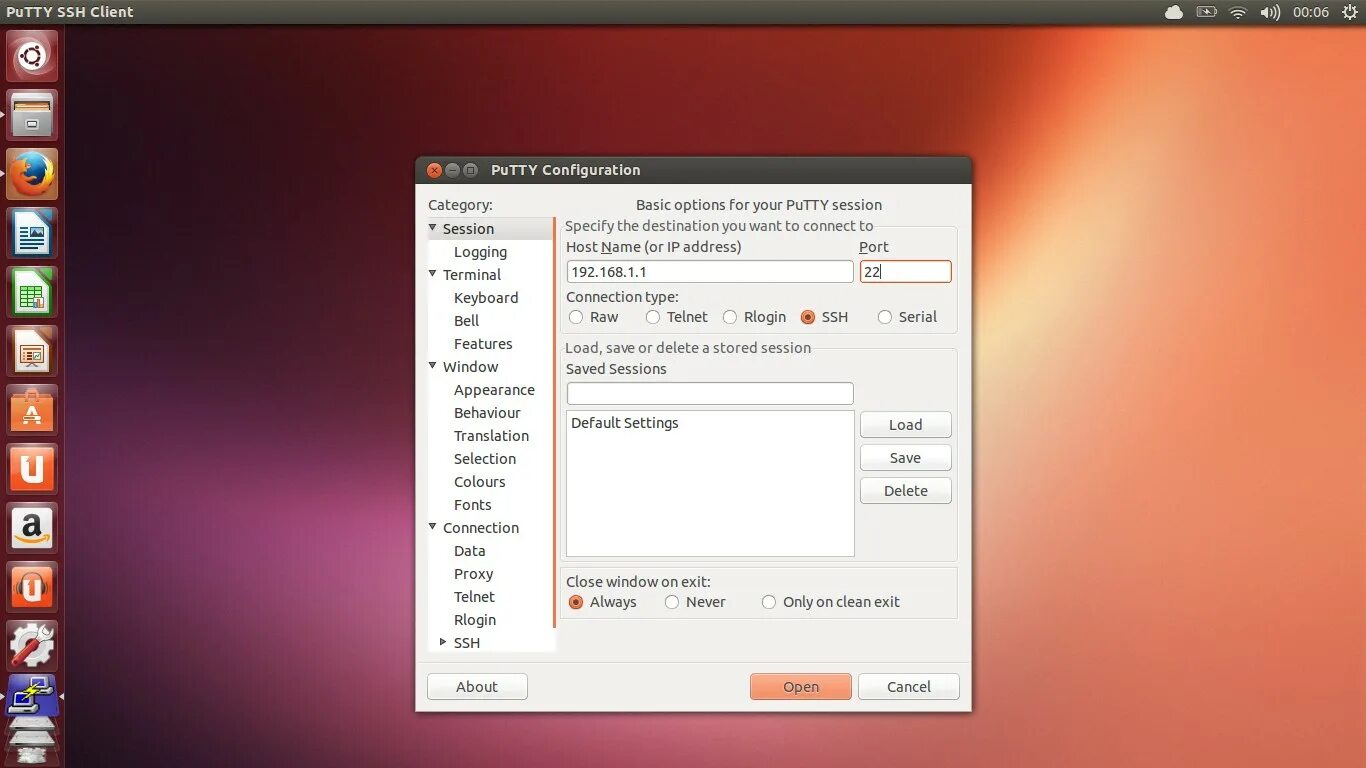Image resolution: width=1366 pixels, height=768 pixels.
Task: Open Amazon launcher icon
Action: (32, 528)
